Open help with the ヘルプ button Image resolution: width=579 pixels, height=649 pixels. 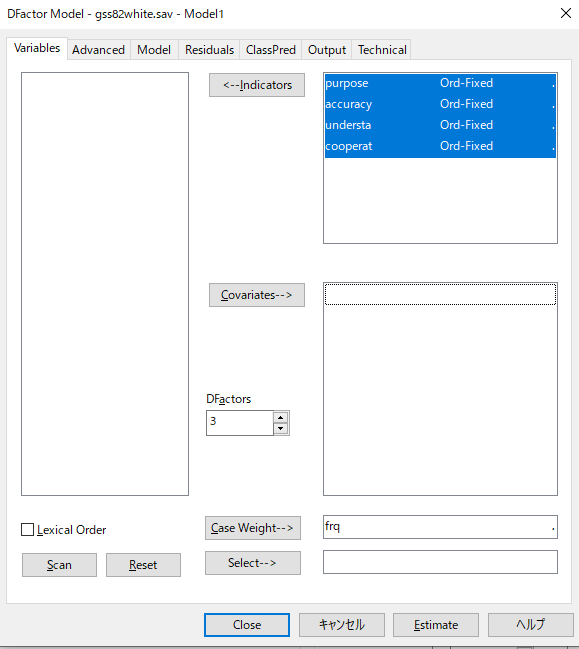[531, 625]
